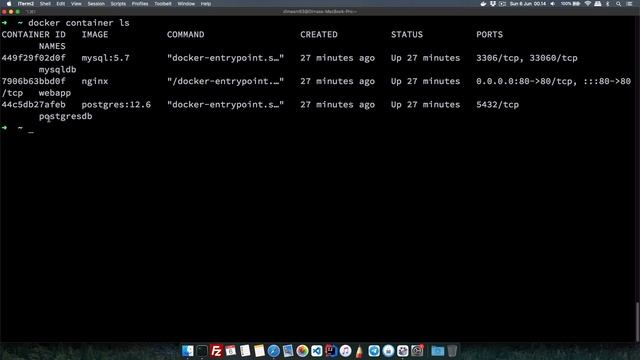Click the COMMAND column header

[185, 35]
